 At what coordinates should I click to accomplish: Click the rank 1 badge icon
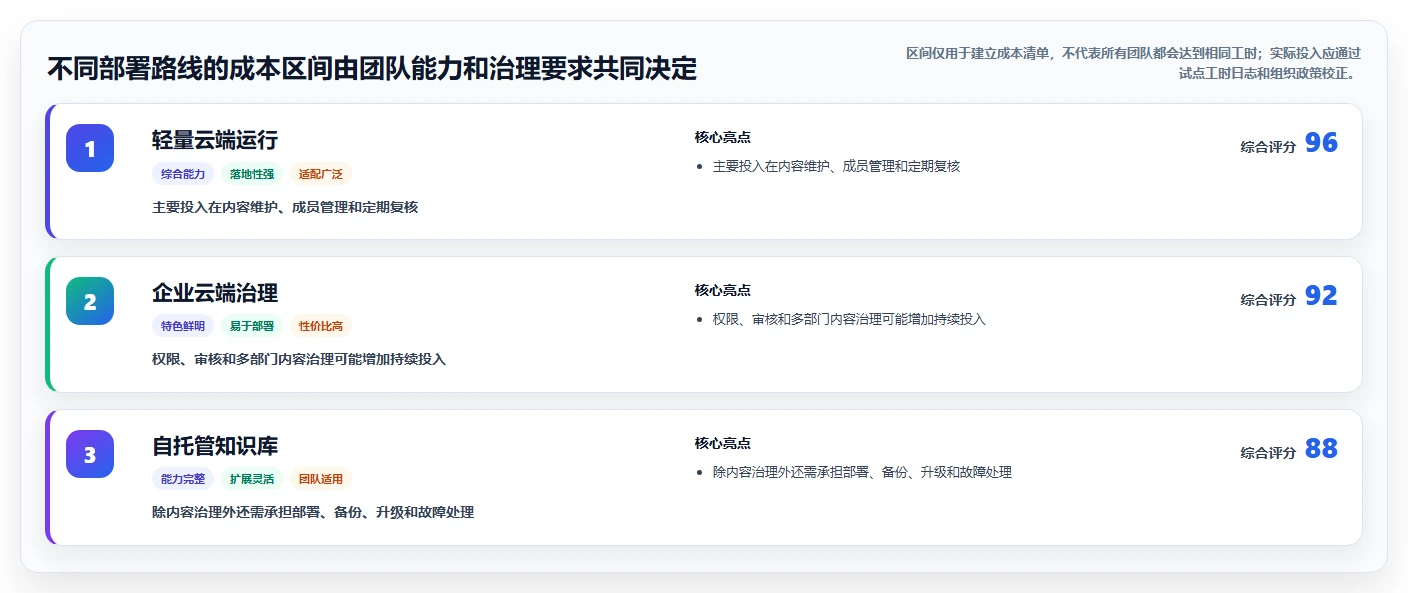point(90,148)
